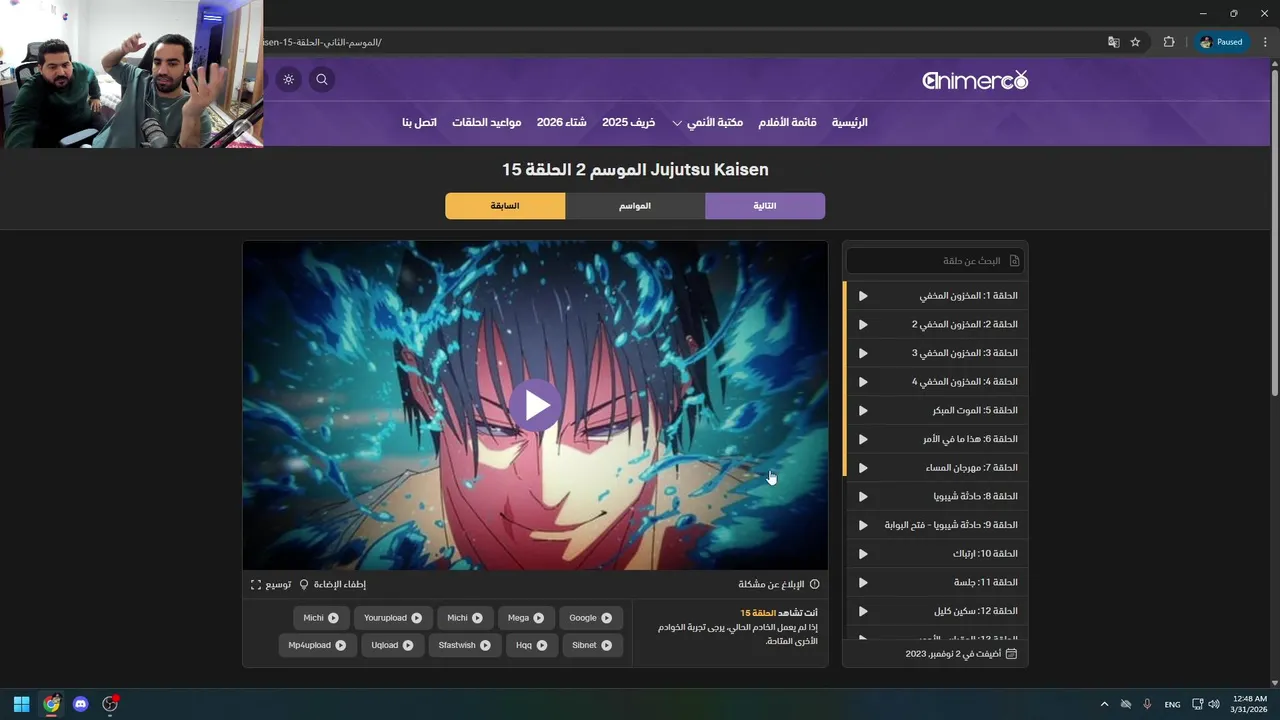Bookmark this page with the star icon
The width and height of the screenshot is (1280, 720).
tap(1135, 42)
